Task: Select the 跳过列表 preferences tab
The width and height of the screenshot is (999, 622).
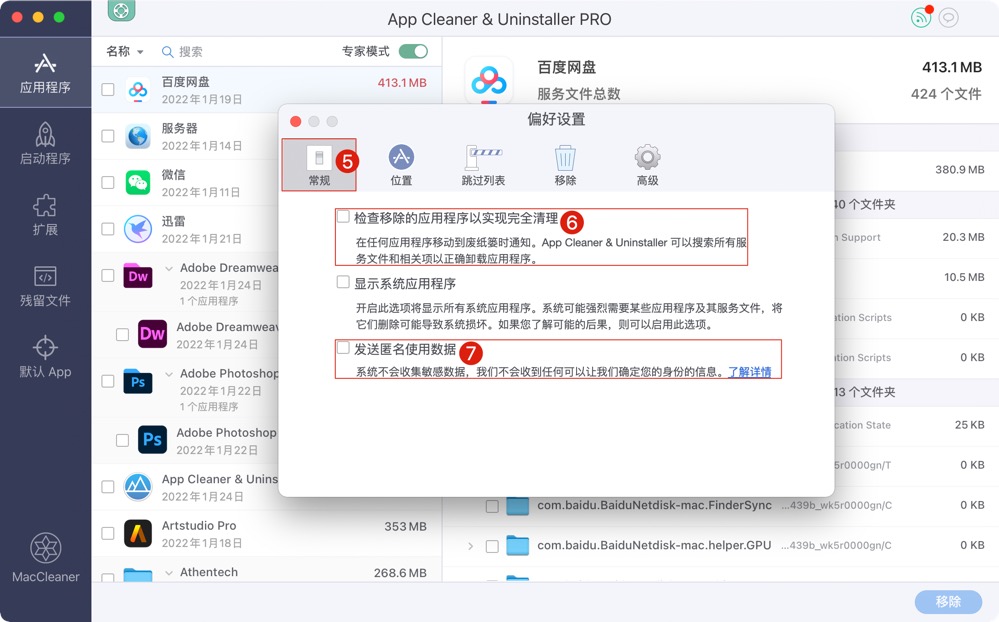Action: (483, 165)
